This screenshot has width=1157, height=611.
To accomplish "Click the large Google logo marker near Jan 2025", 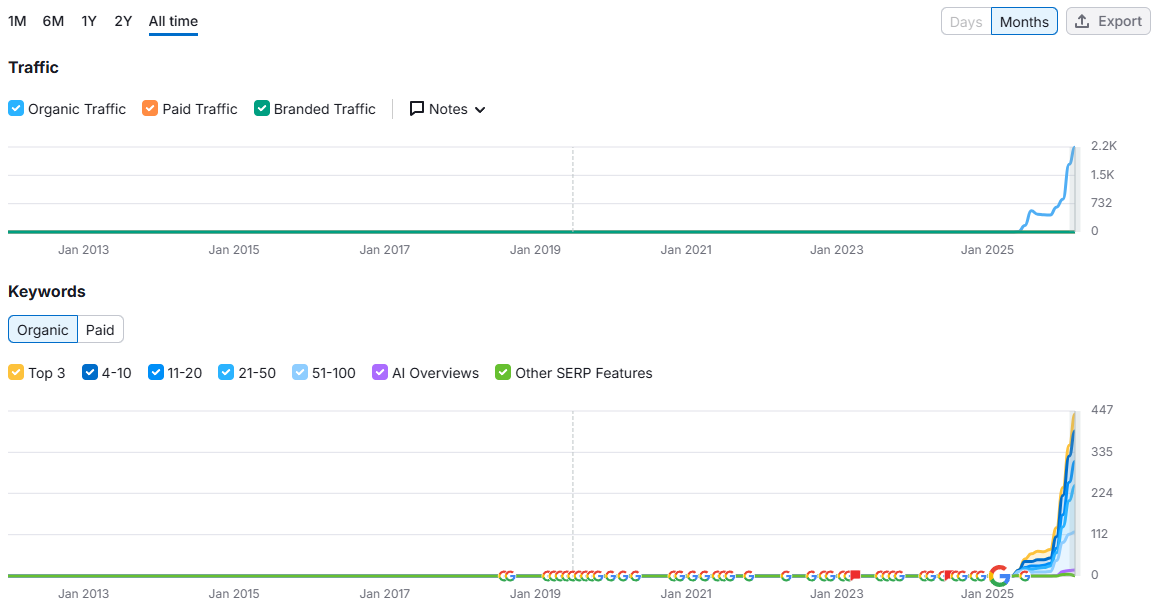I will [x=999, y=576].
